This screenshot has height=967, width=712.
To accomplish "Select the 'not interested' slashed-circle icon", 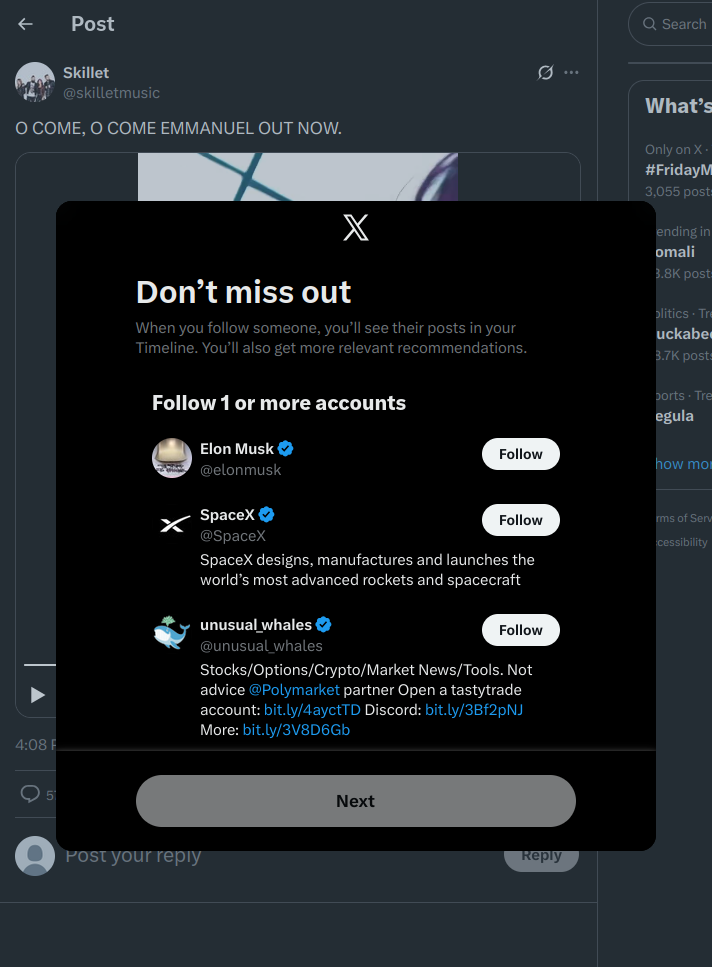I will click(x=545, y=72).
